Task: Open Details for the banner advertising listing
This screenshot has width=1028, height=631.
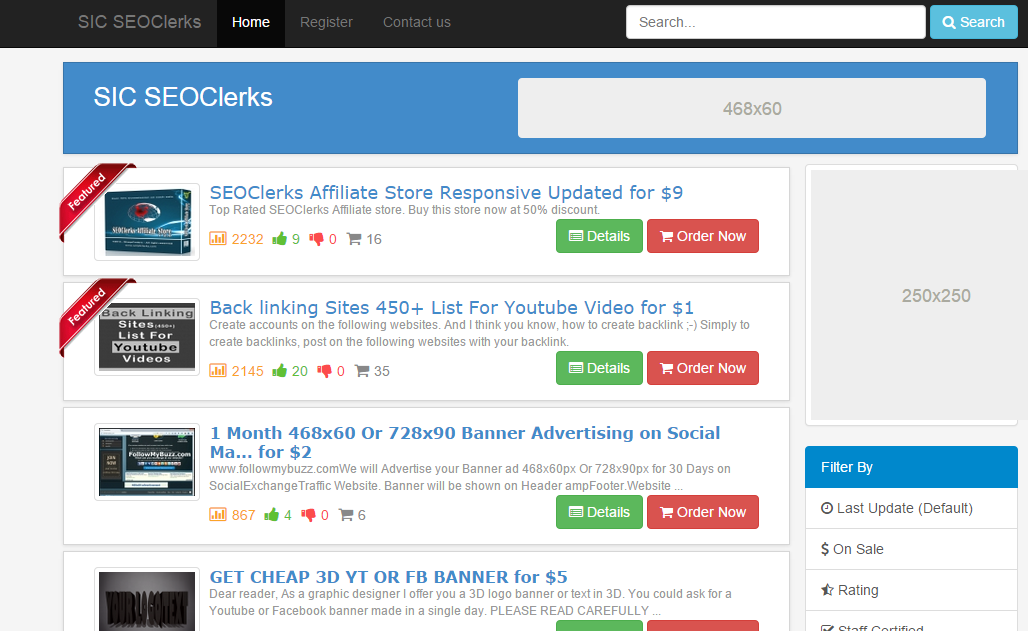Action: (x=599, y=512)
